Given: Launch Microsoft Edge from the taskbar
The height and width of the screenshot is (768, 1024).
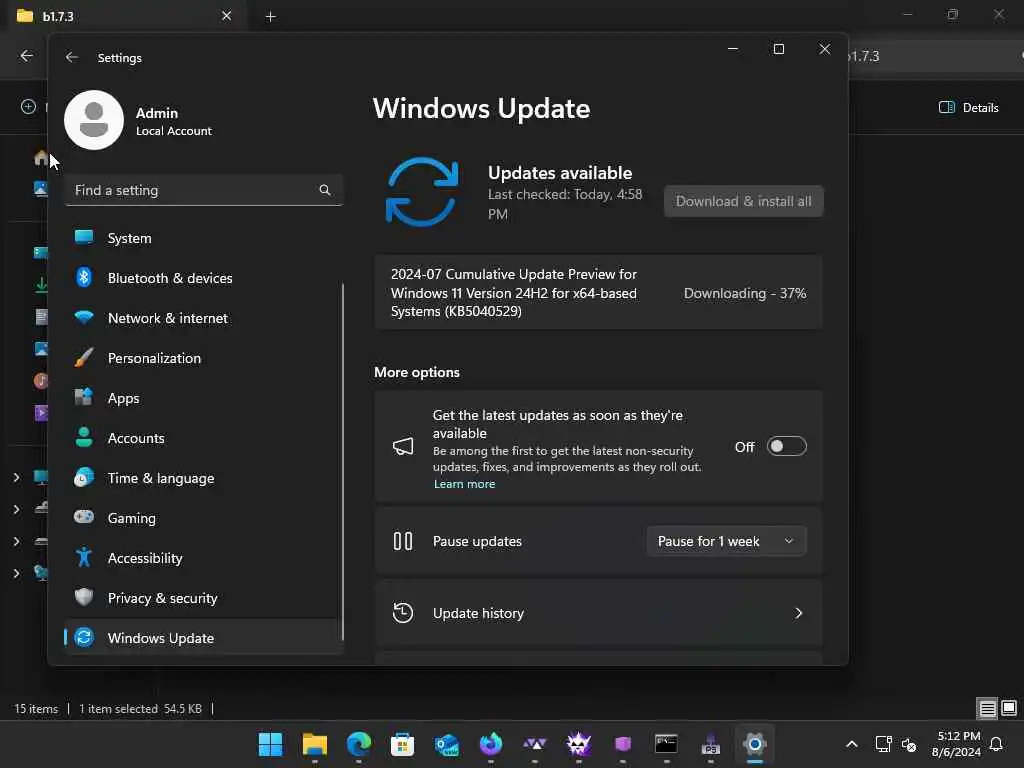Looking at the screenshot, I should click(359, 744).
